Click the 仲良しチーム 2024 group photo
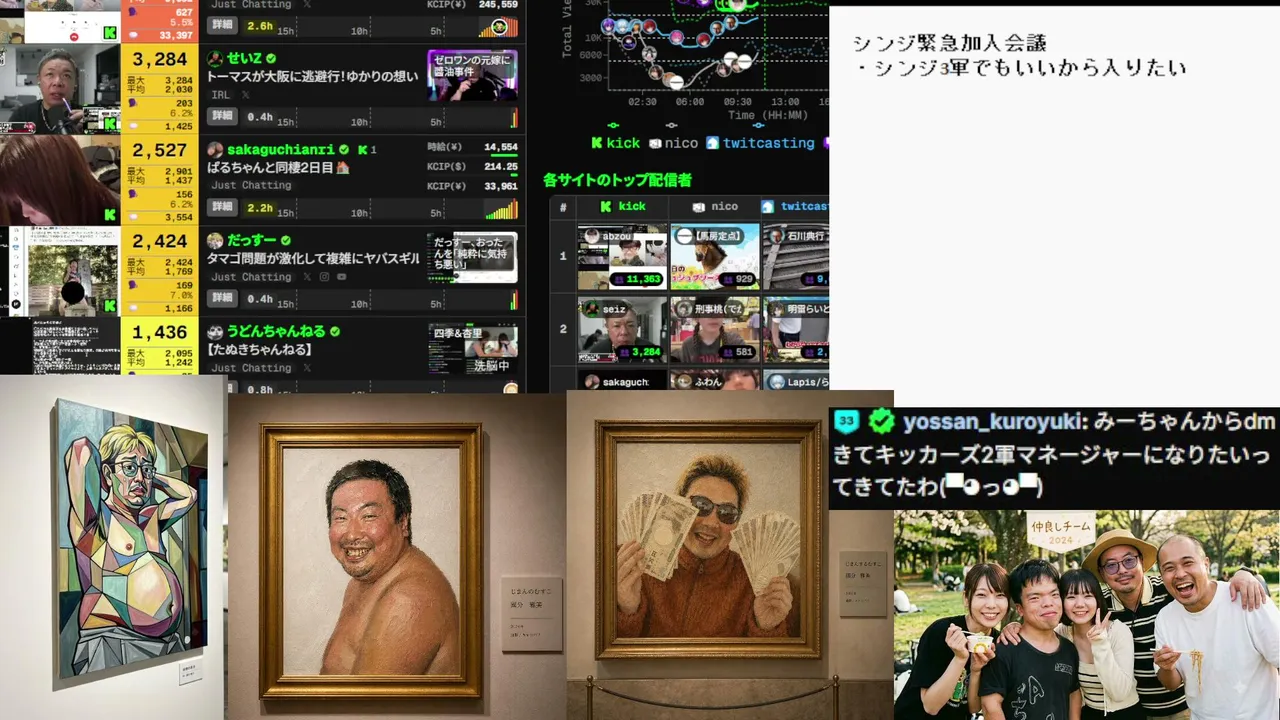1280x720 pixels. 1087,615
